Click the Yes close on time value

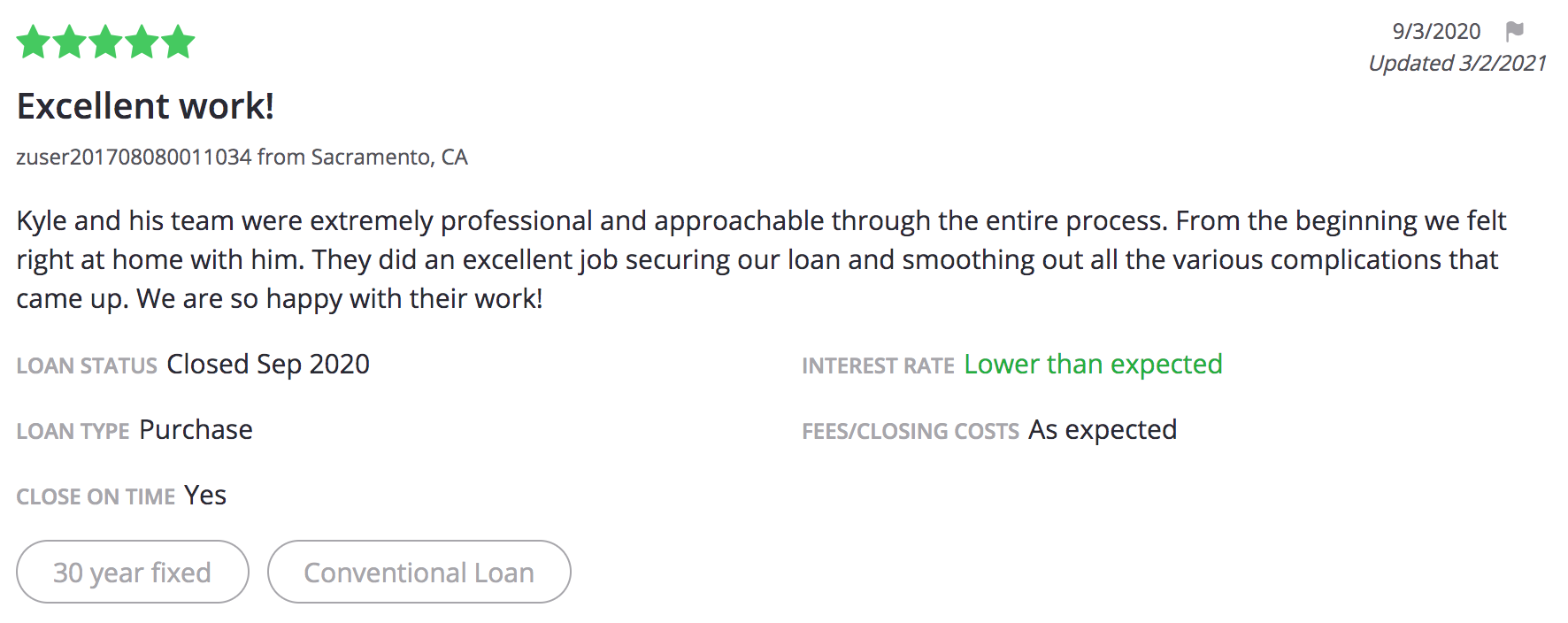205,495
